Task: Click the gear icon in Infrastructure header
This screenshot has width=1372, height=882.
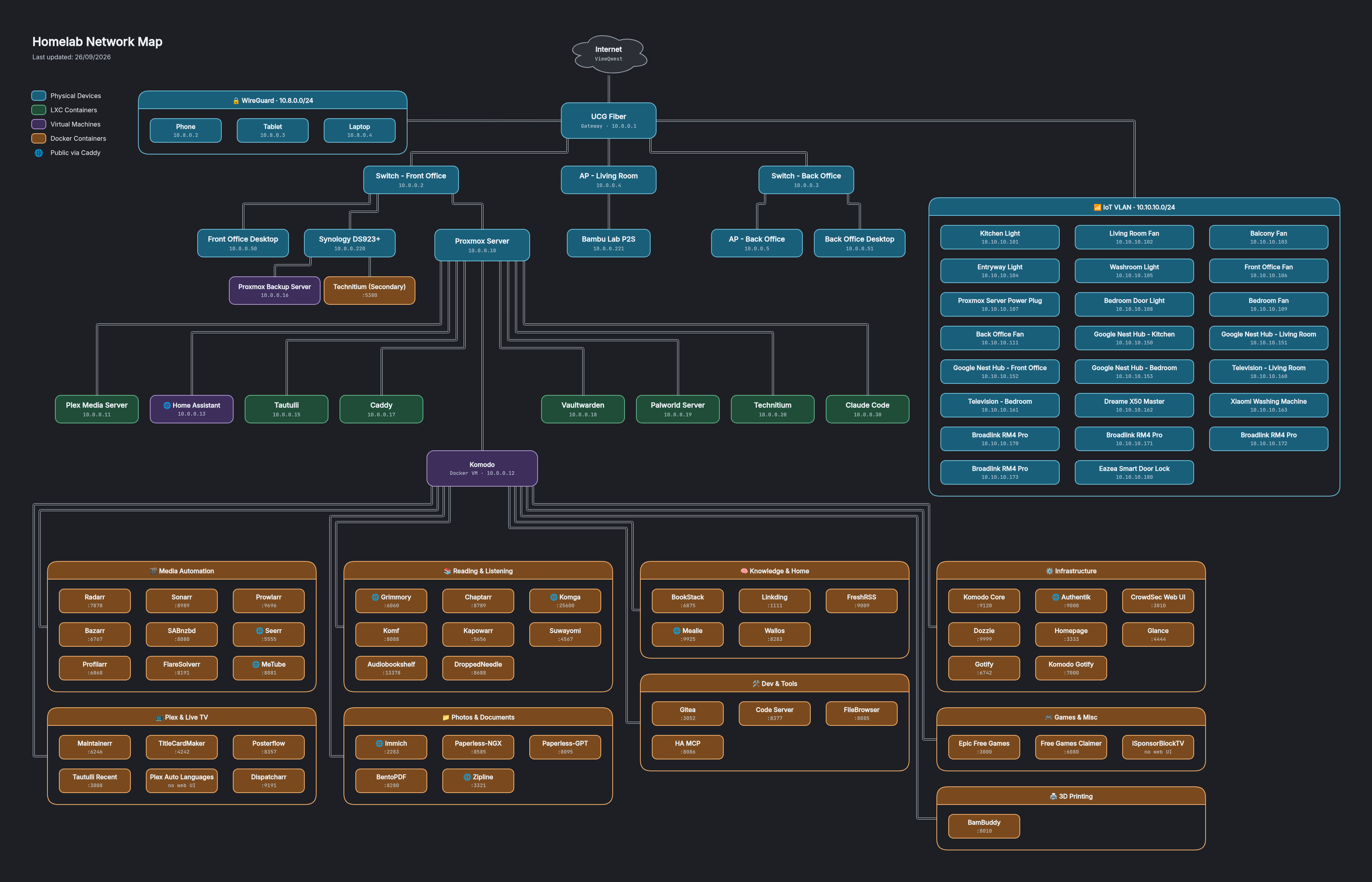Action: (1049, 571)
